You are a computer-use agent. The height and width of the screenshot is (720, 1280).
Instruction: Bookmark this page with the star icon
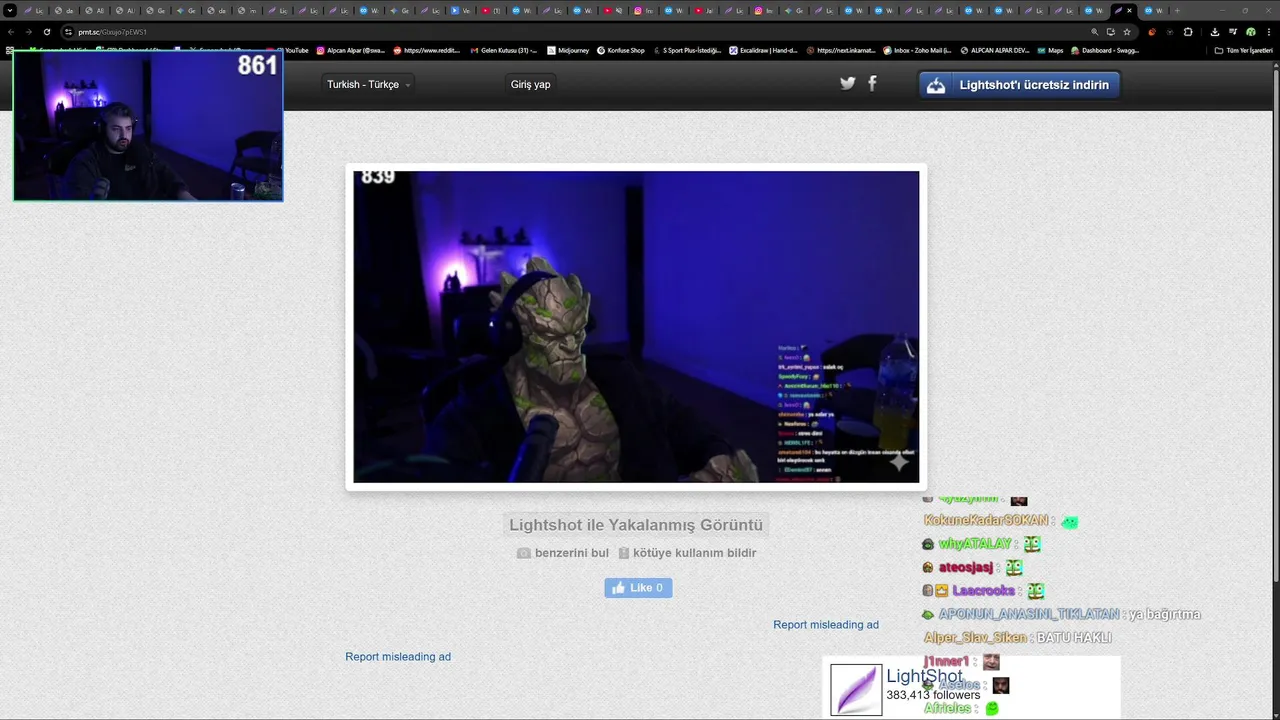pyautogui.click(x=1127, y=32)
